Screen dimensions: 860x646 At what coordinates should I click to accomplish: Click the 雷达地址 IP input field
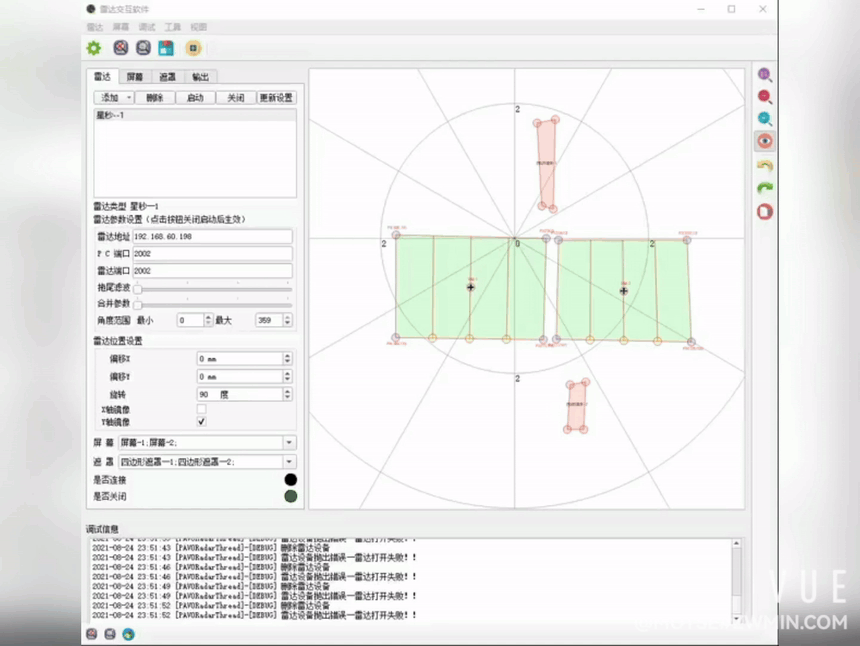click(212, 236)
